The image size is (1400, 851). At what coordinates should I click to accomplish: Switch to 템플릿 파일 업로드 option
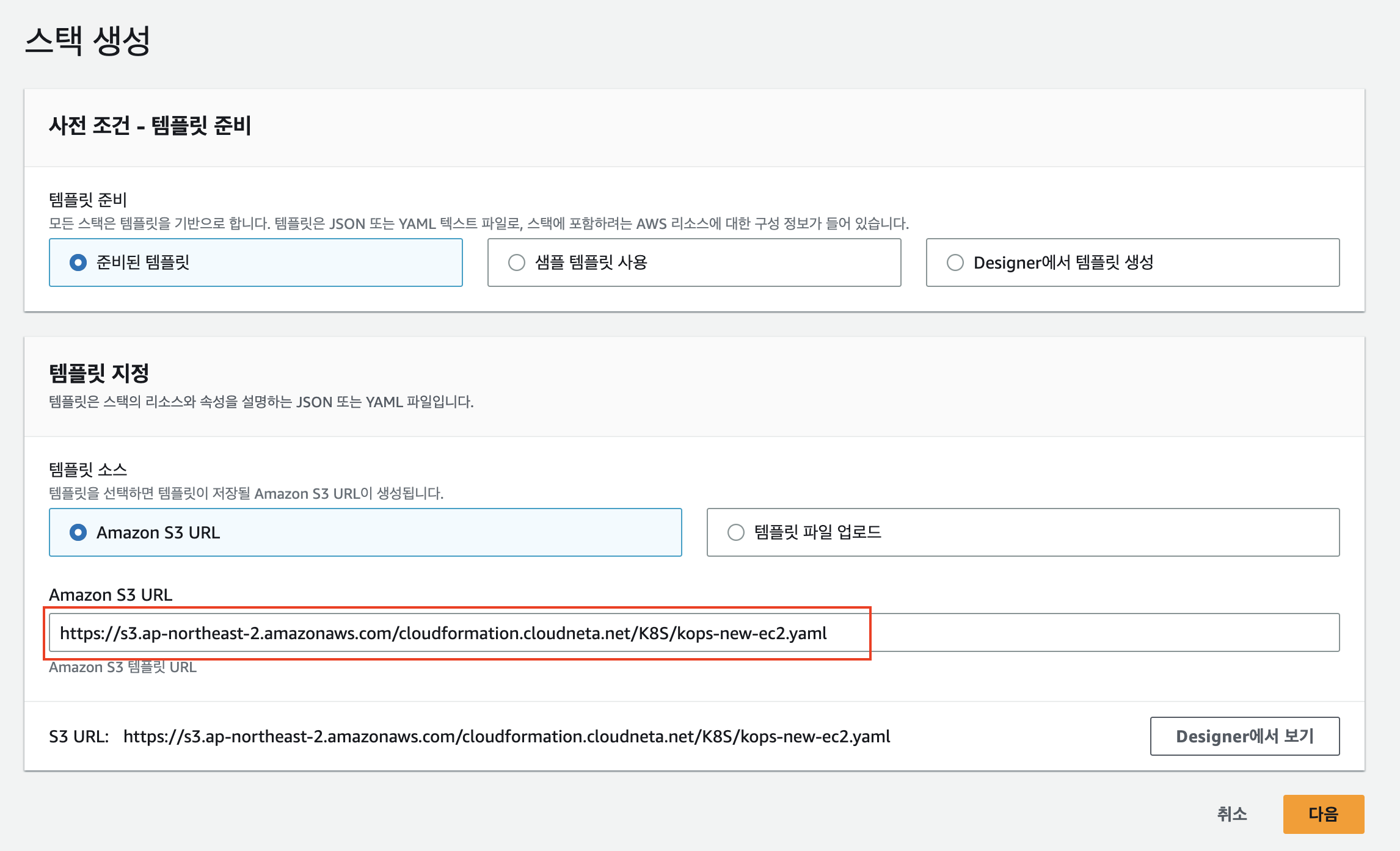point(736,532)
